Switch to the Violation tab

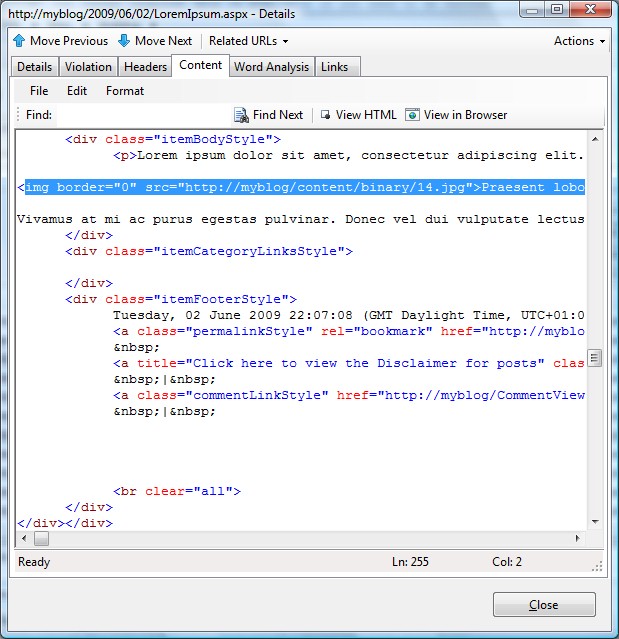[88, 67]
